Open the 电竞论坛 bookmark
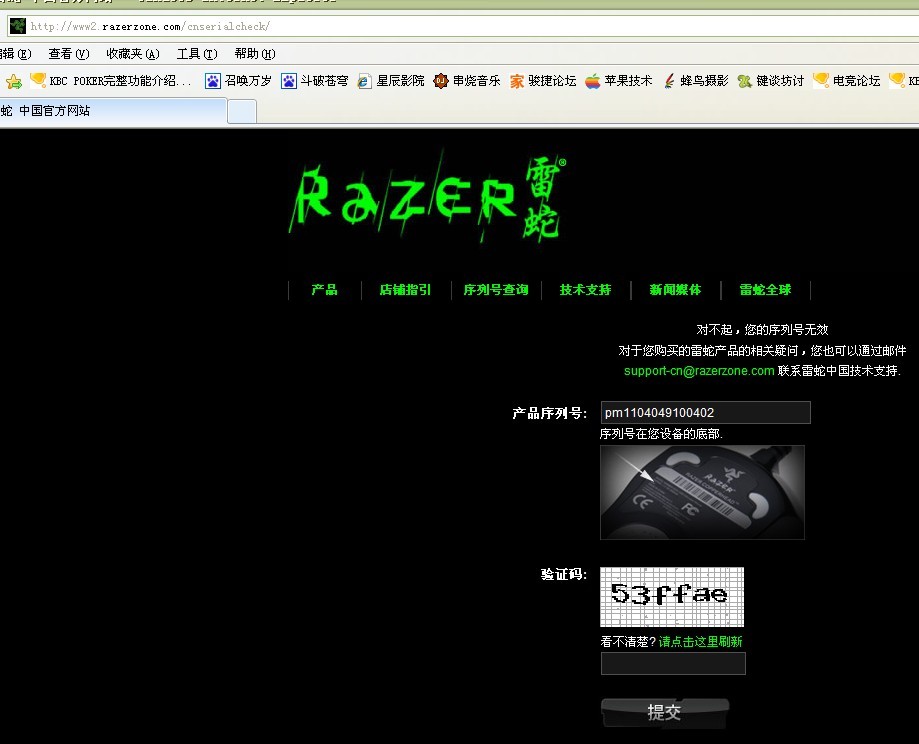The width and height of the screenshot is (919, 744). pyautogui.click(x=856, y=81)
